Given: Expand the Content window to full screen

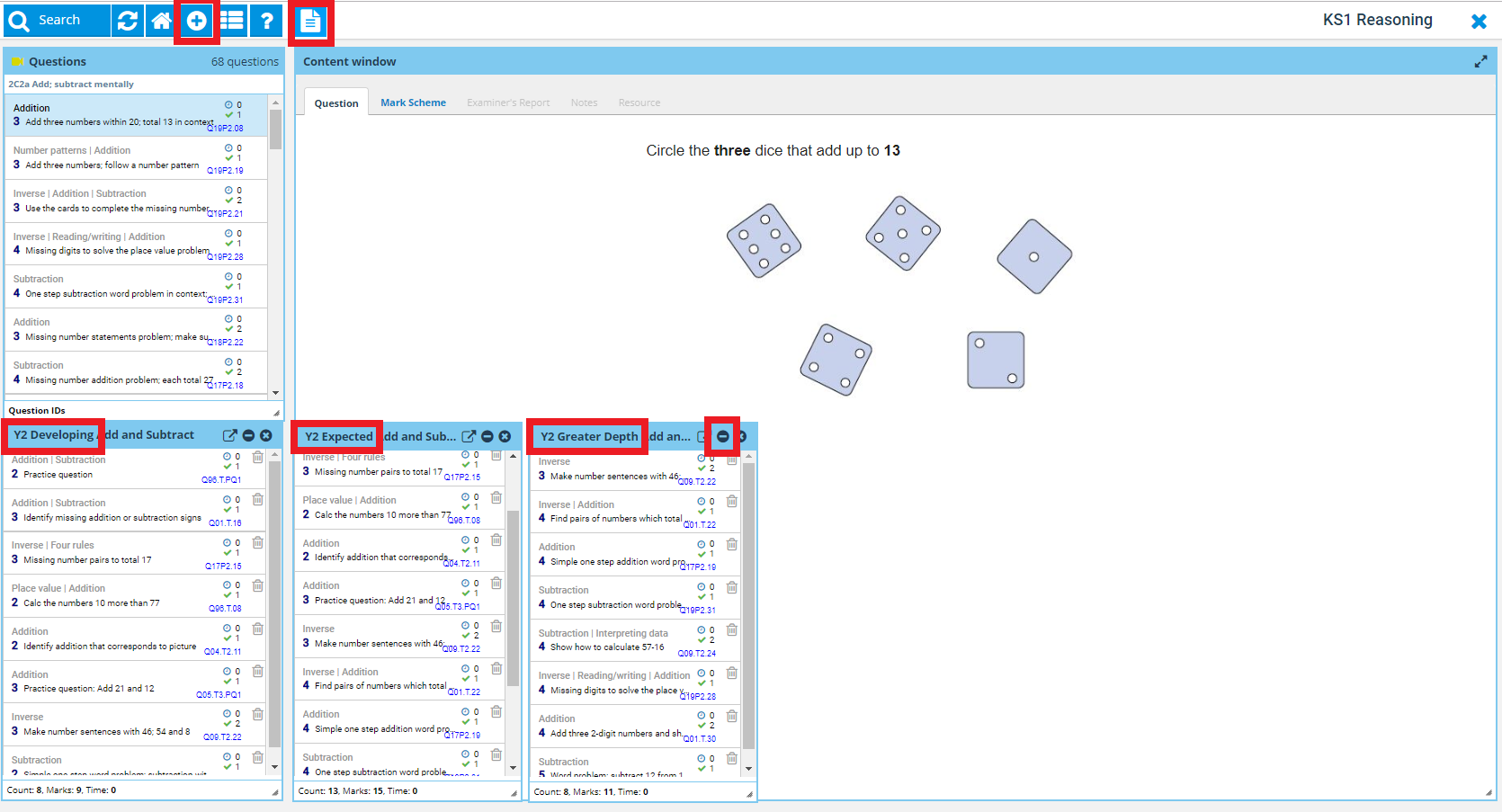Looking at the screenshot, I should [x=1480, y=62].
